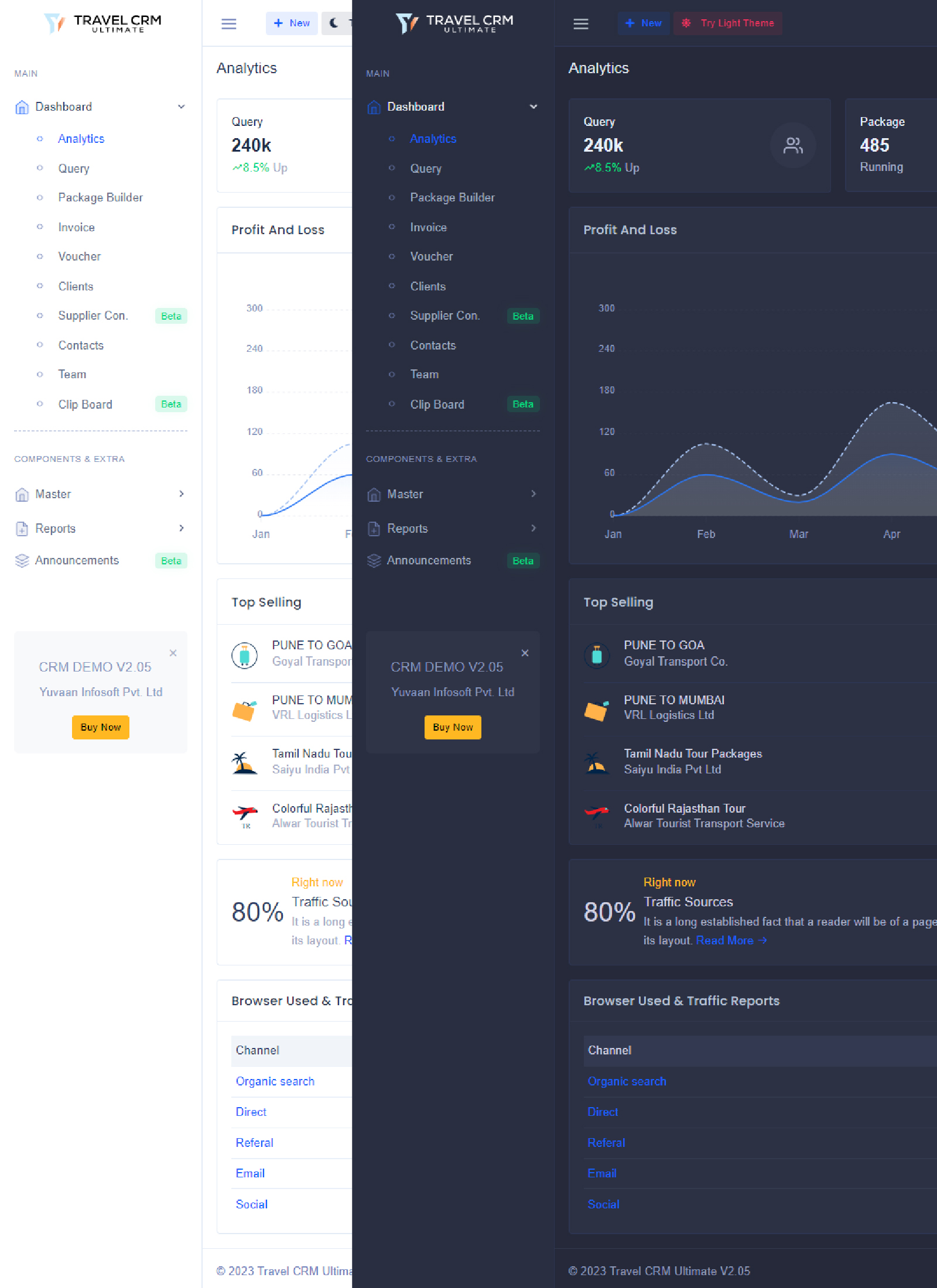Open Package Builder in the dark sidebar
Image resolution: width=937 pixels, height=1288 pixels.
point(452,197)
